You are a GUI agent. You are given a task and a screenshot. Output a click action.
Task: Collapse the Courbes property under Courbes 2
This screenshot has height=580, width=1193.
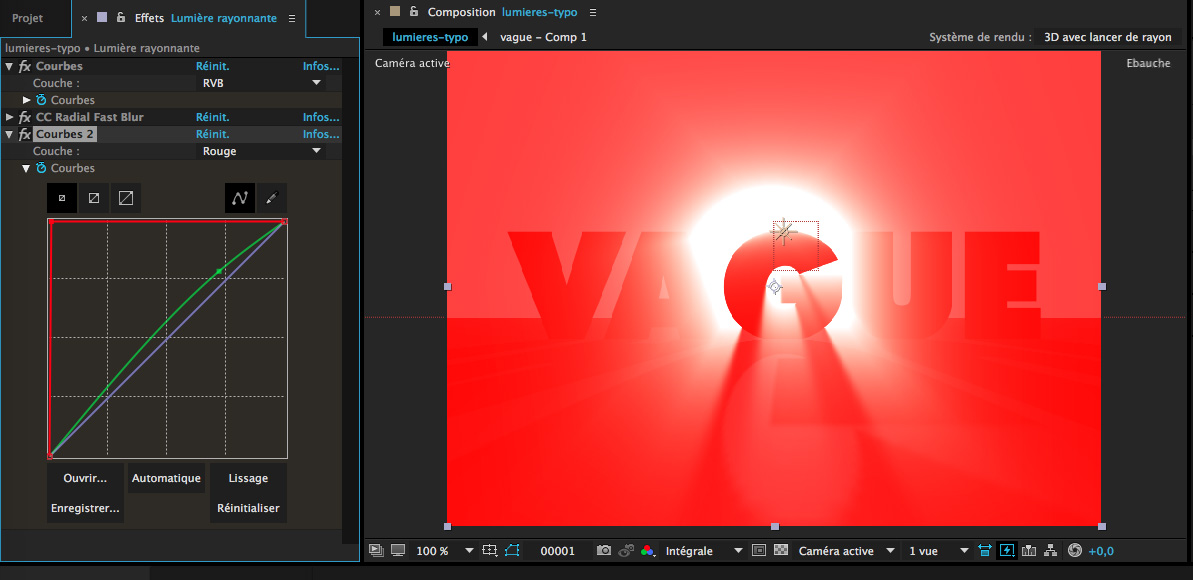27,168
